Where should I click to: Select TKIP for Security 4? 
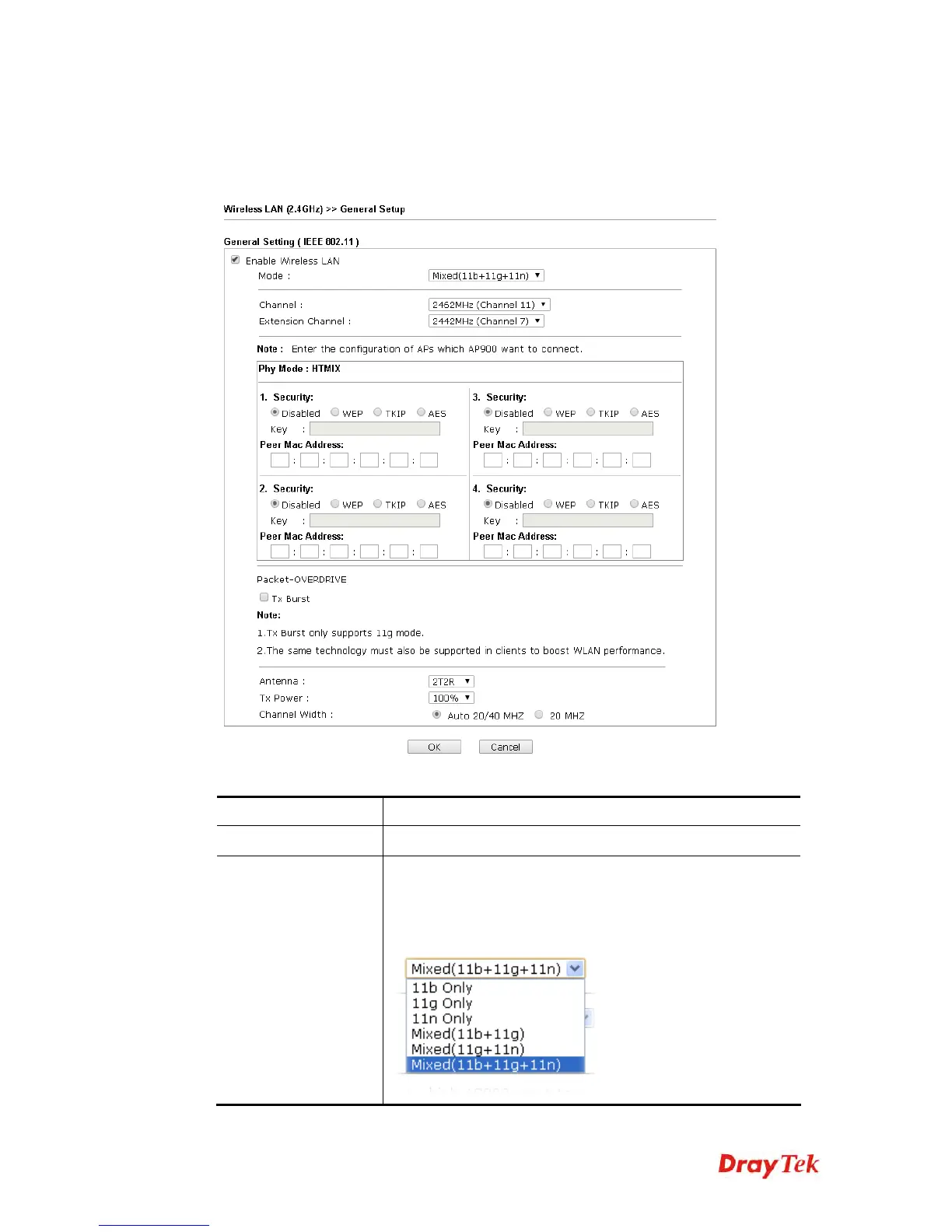[590, 504]
